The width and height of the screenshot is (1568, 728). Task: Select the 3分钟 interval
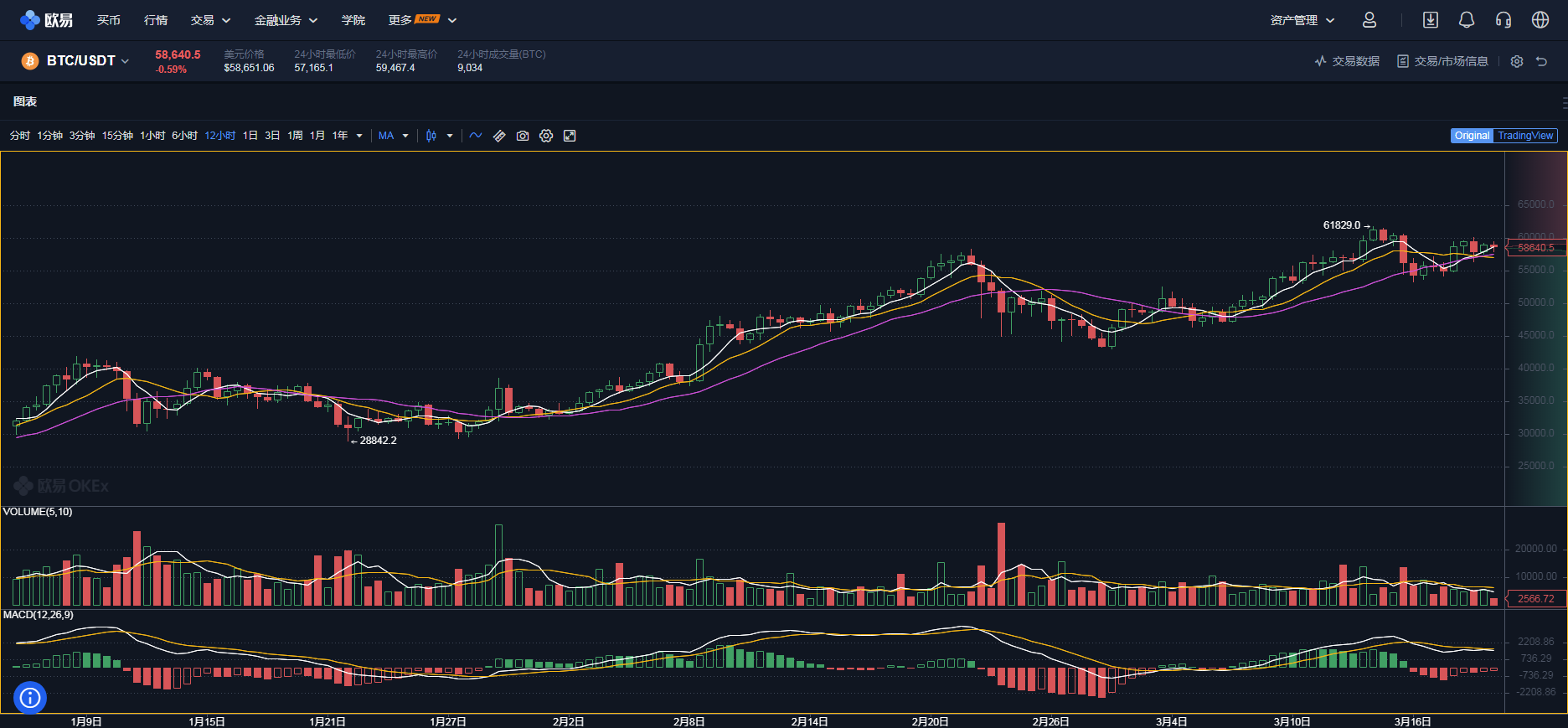82,136
